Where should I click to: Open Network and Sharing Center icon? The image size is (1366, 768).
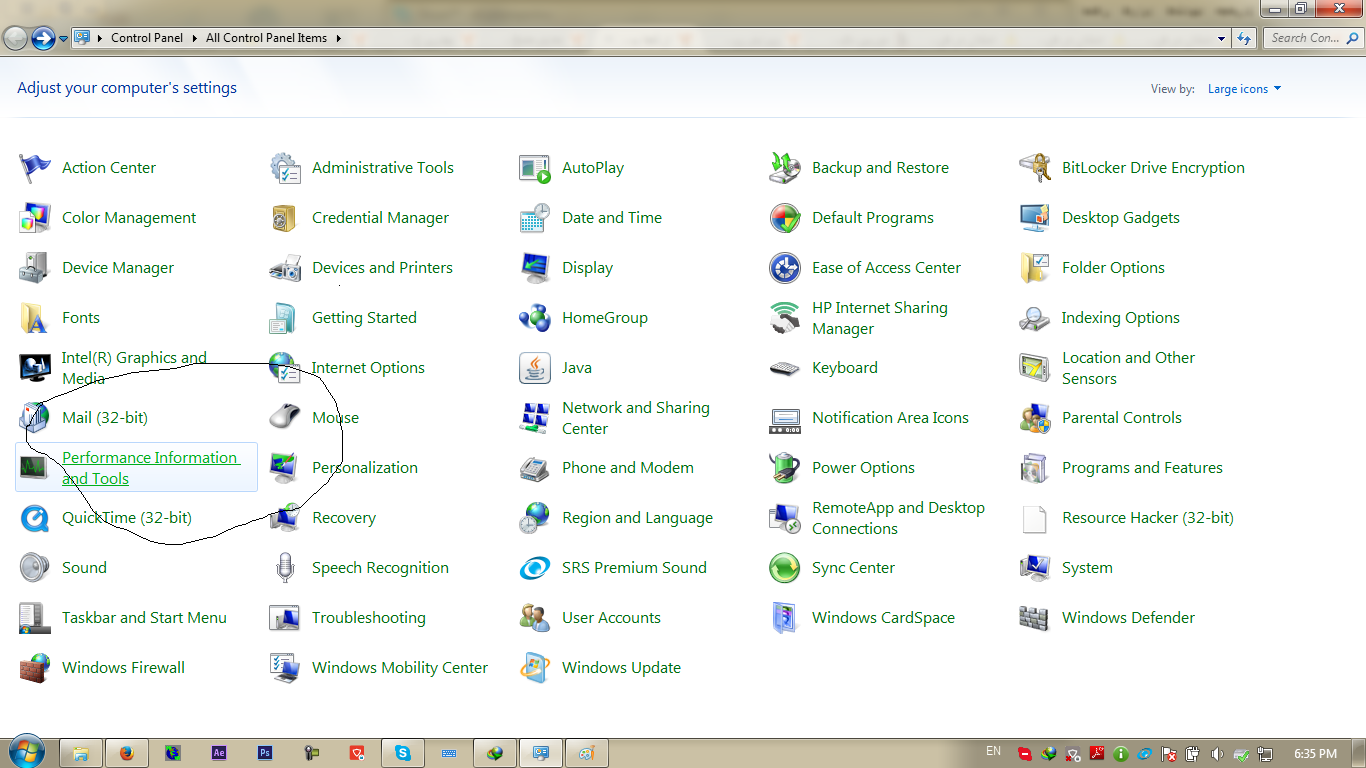coord(535,418)
